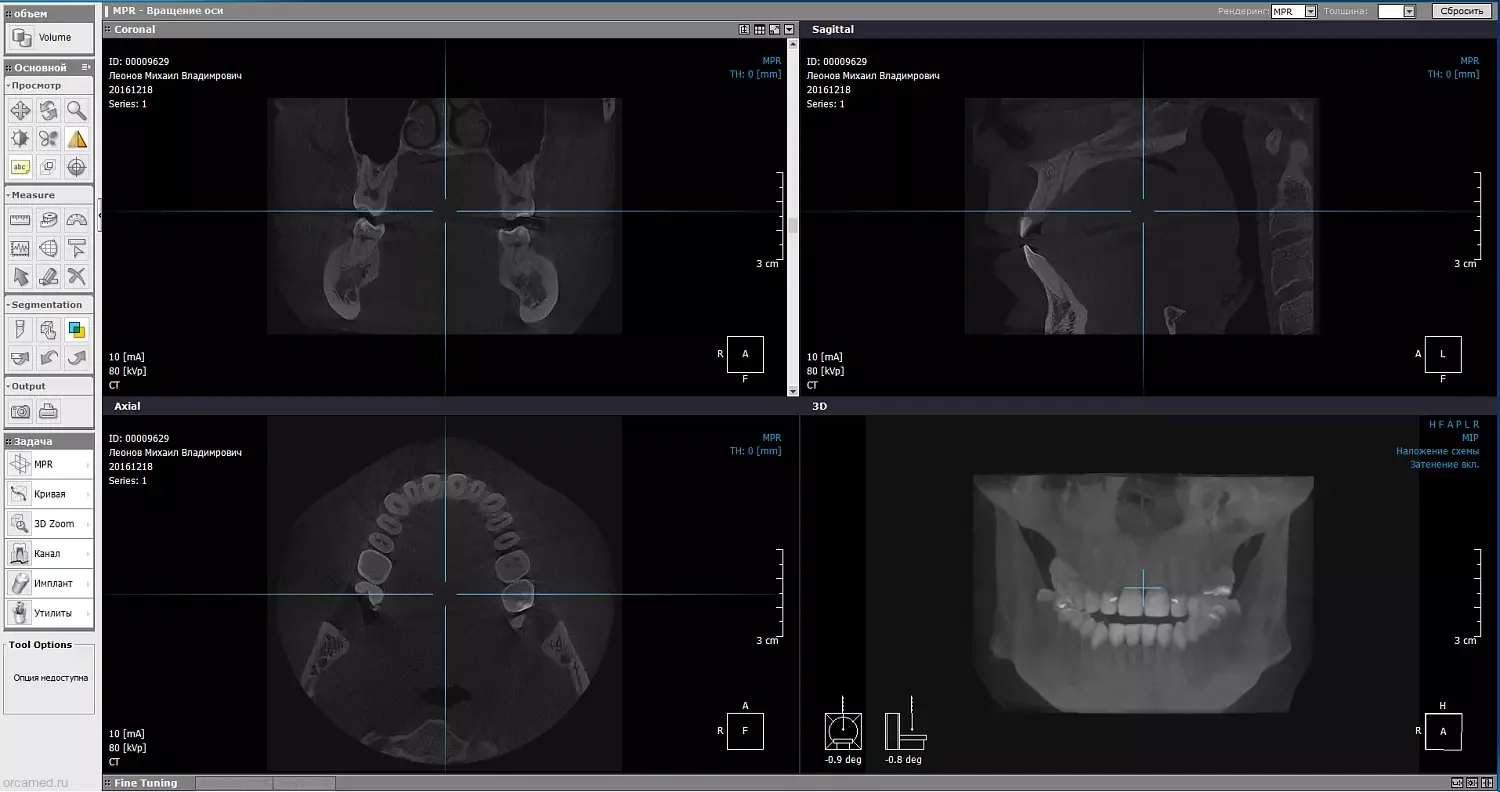Click the Сбросить reset button
Viewport: 1500px width, 792px height.
pos(1463,11)
